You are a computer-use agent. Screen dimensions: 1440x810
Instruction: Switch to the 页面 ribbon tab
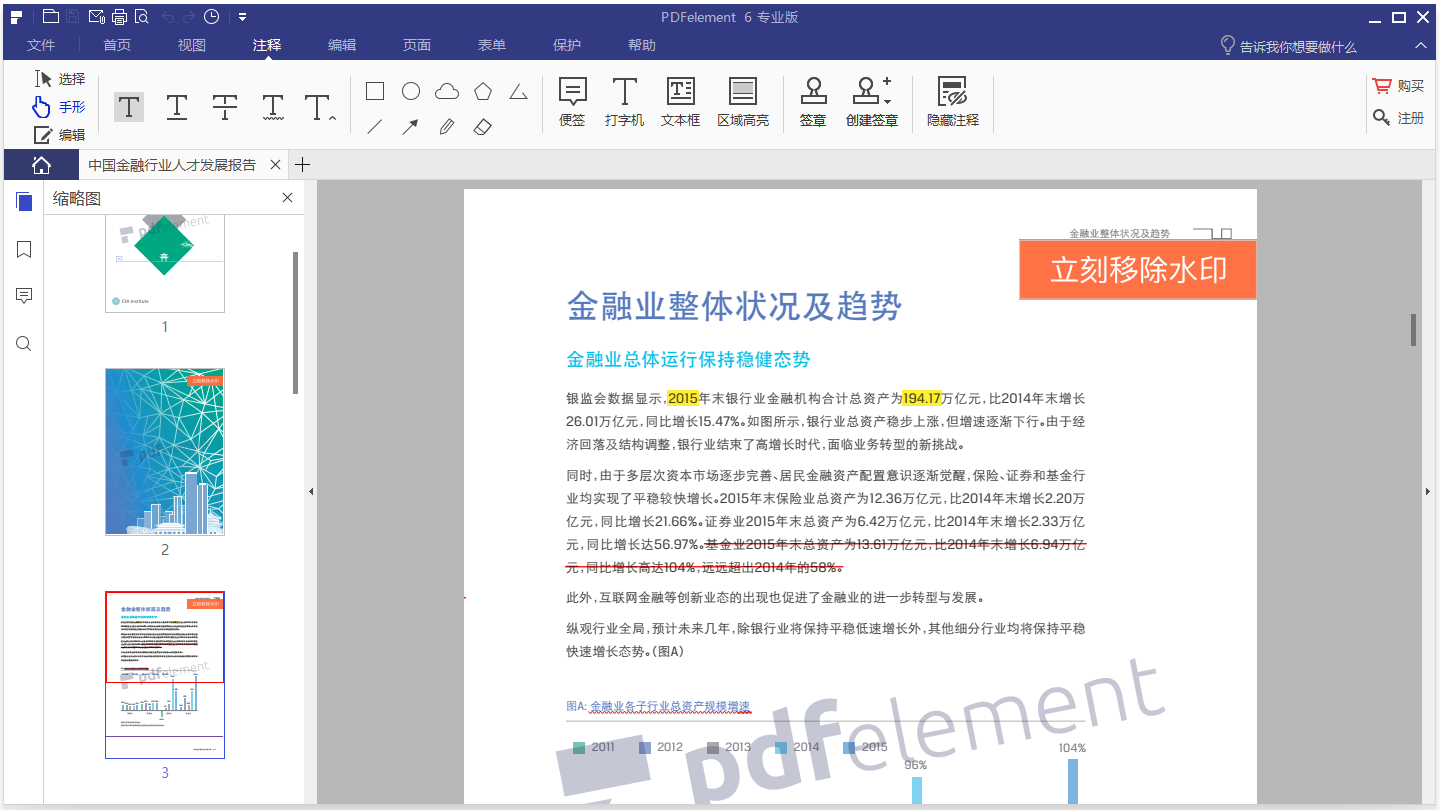(x=417, y=45)
